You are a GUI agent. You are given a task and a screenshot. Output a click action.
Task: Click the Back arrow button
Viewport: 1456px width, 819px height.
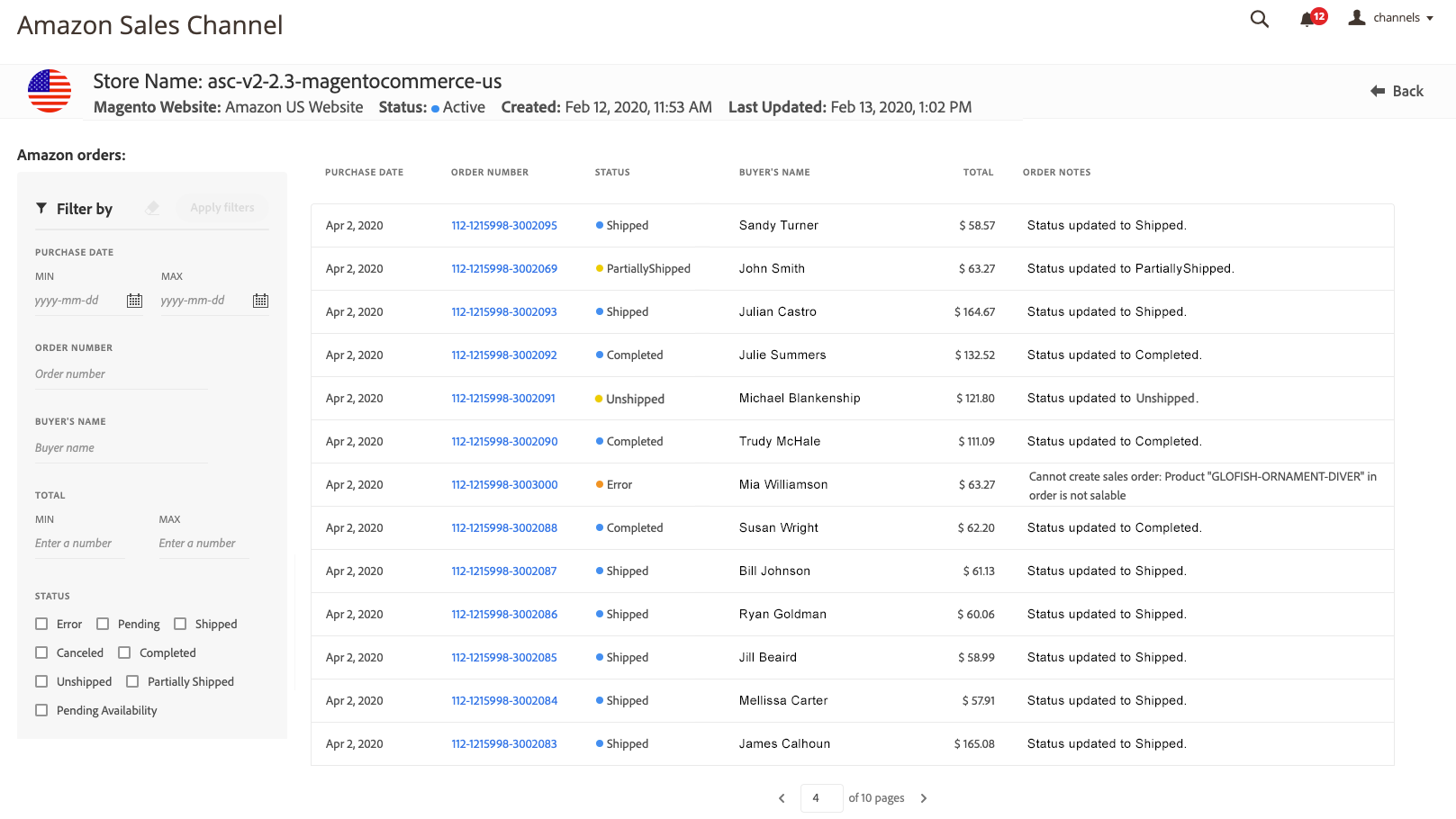[1397, 91]
